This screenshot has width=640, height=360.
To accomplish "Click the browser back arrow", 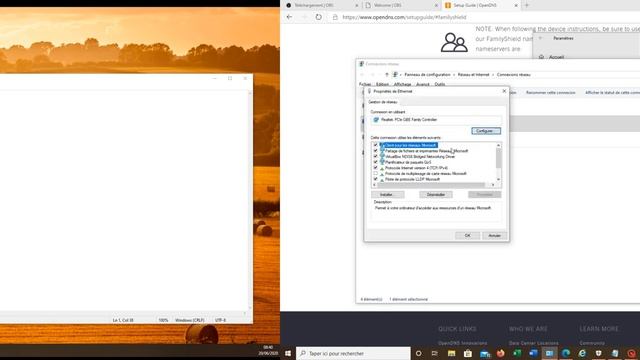I will (x=289, y=17).
